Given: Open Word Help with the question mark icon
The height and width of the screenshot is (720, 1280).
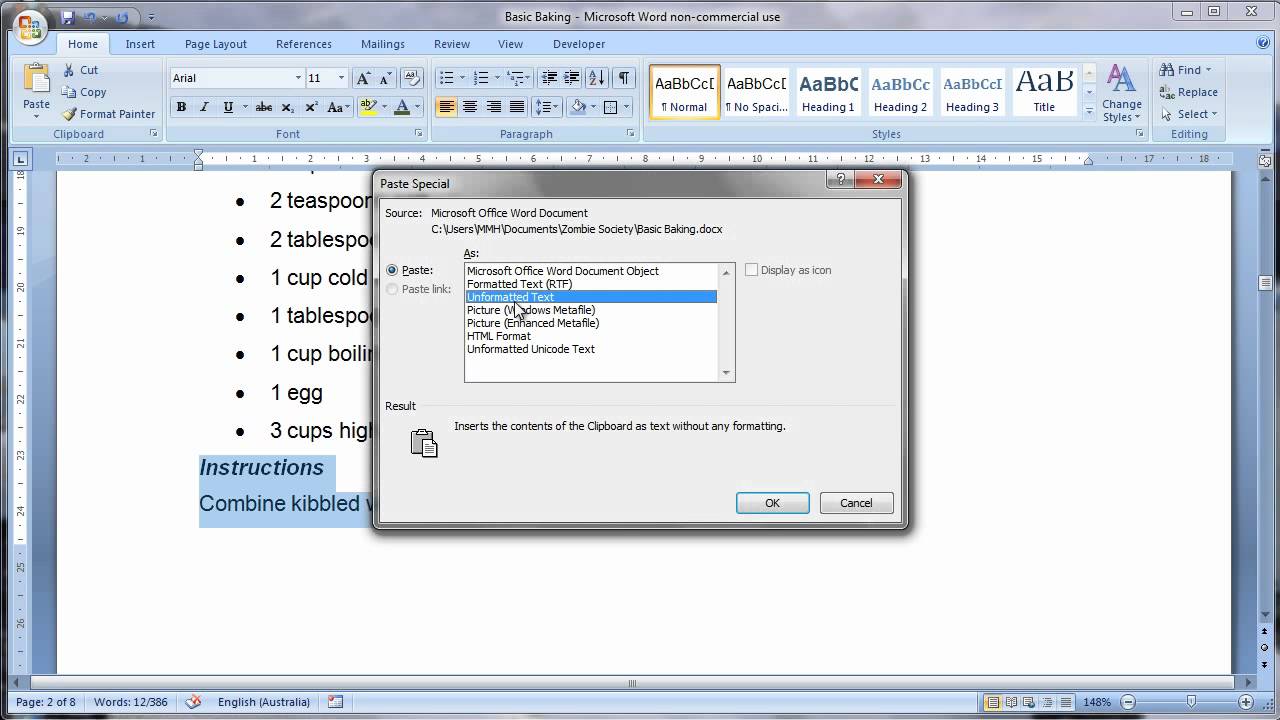Looking at the screenshot, I should tap(1263, 43).
